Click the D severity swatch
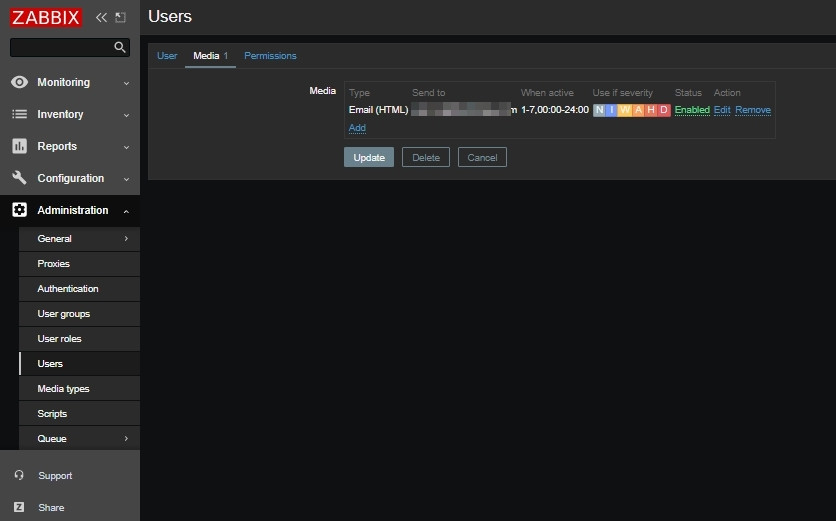This screenshot has width=836, height=521. pos(664,110)
